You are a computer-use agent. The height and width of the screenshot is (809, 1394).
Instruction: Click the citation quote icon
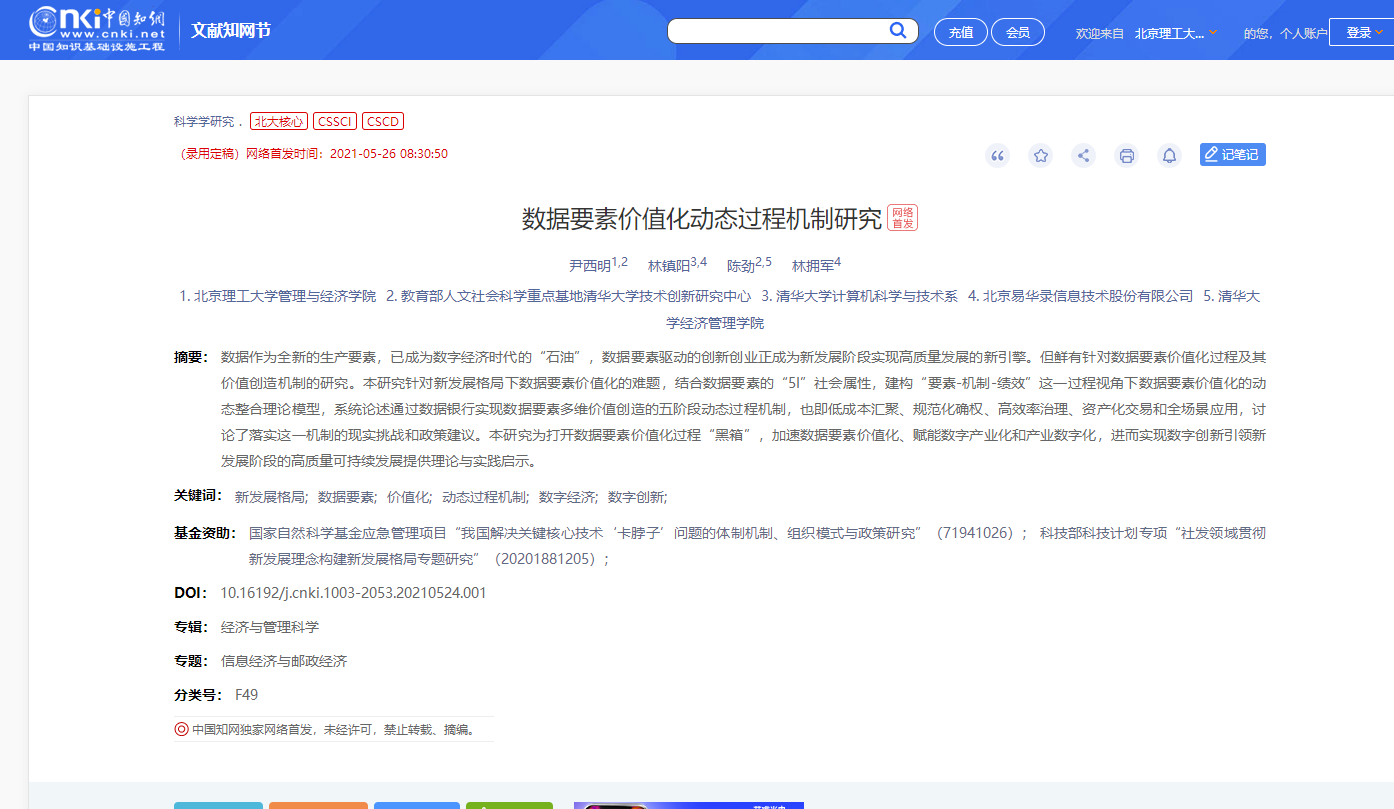(x=997, y=155)
